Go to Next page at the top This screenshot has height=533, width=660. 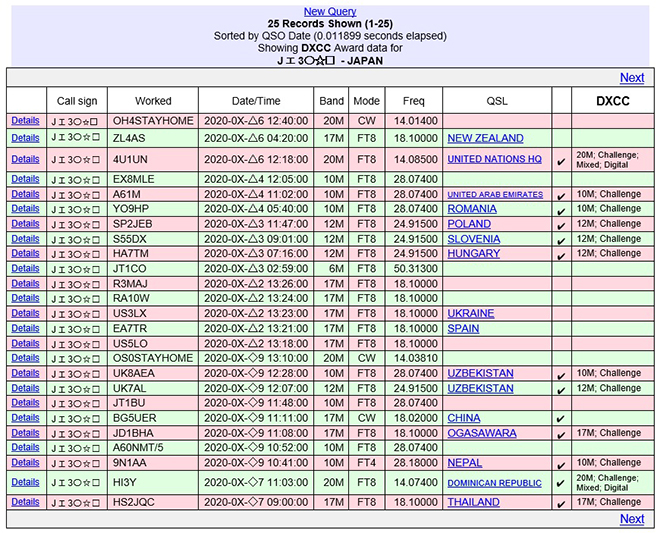click(x=632, y=78)
